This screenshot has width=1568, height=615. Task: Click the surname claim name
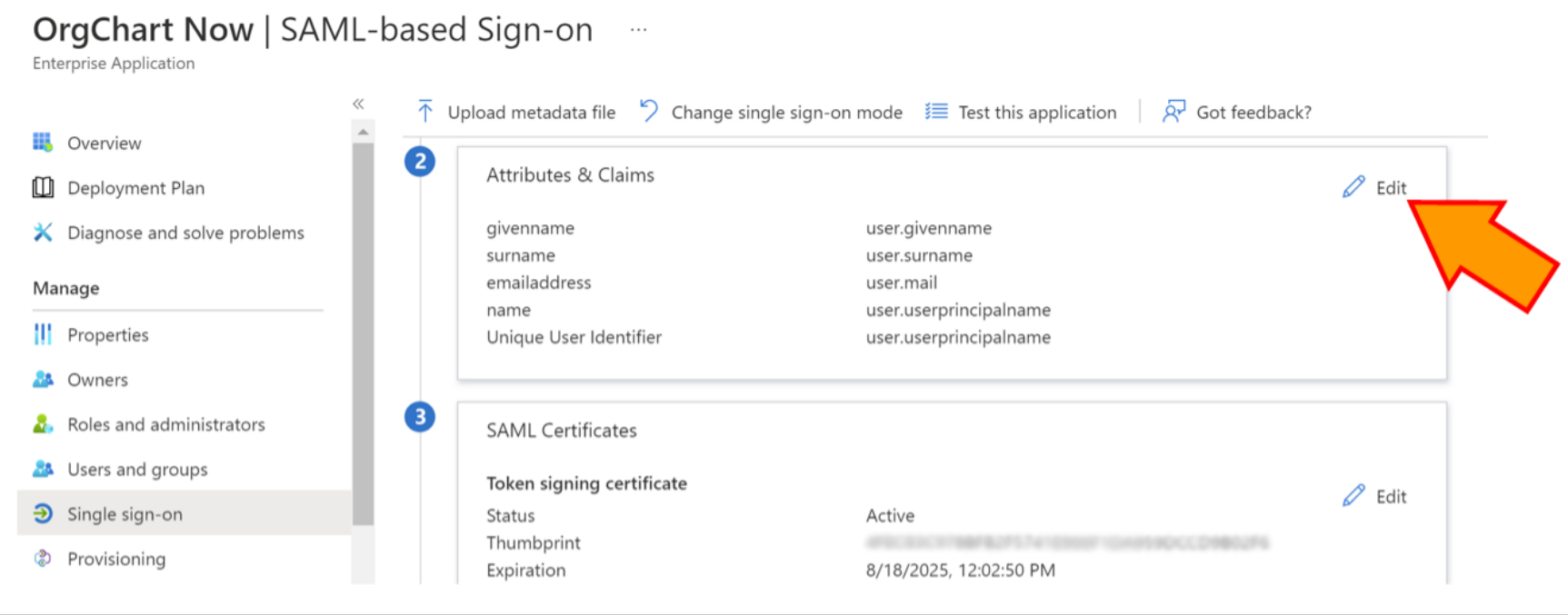[x=520, y=255]
